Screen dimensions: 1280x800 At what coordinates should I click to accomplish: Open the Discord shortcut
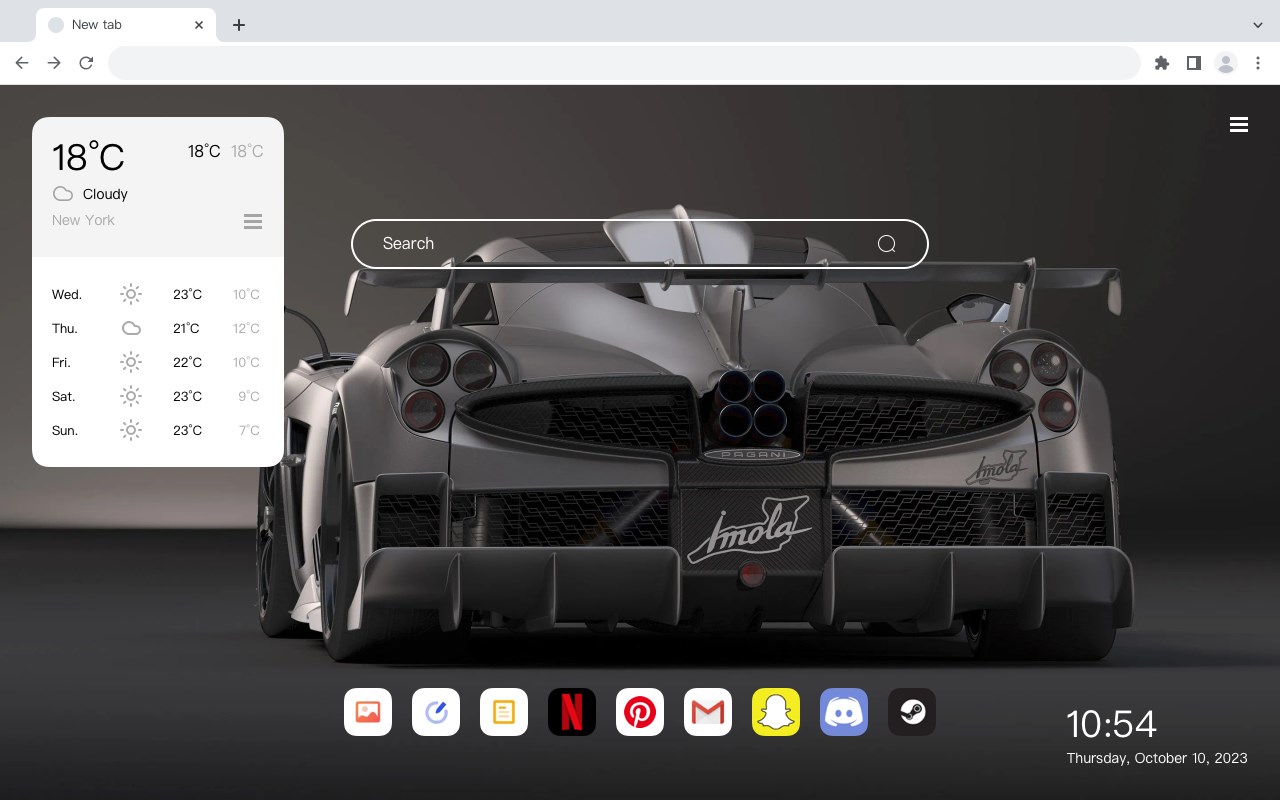[x=844, y=712]
